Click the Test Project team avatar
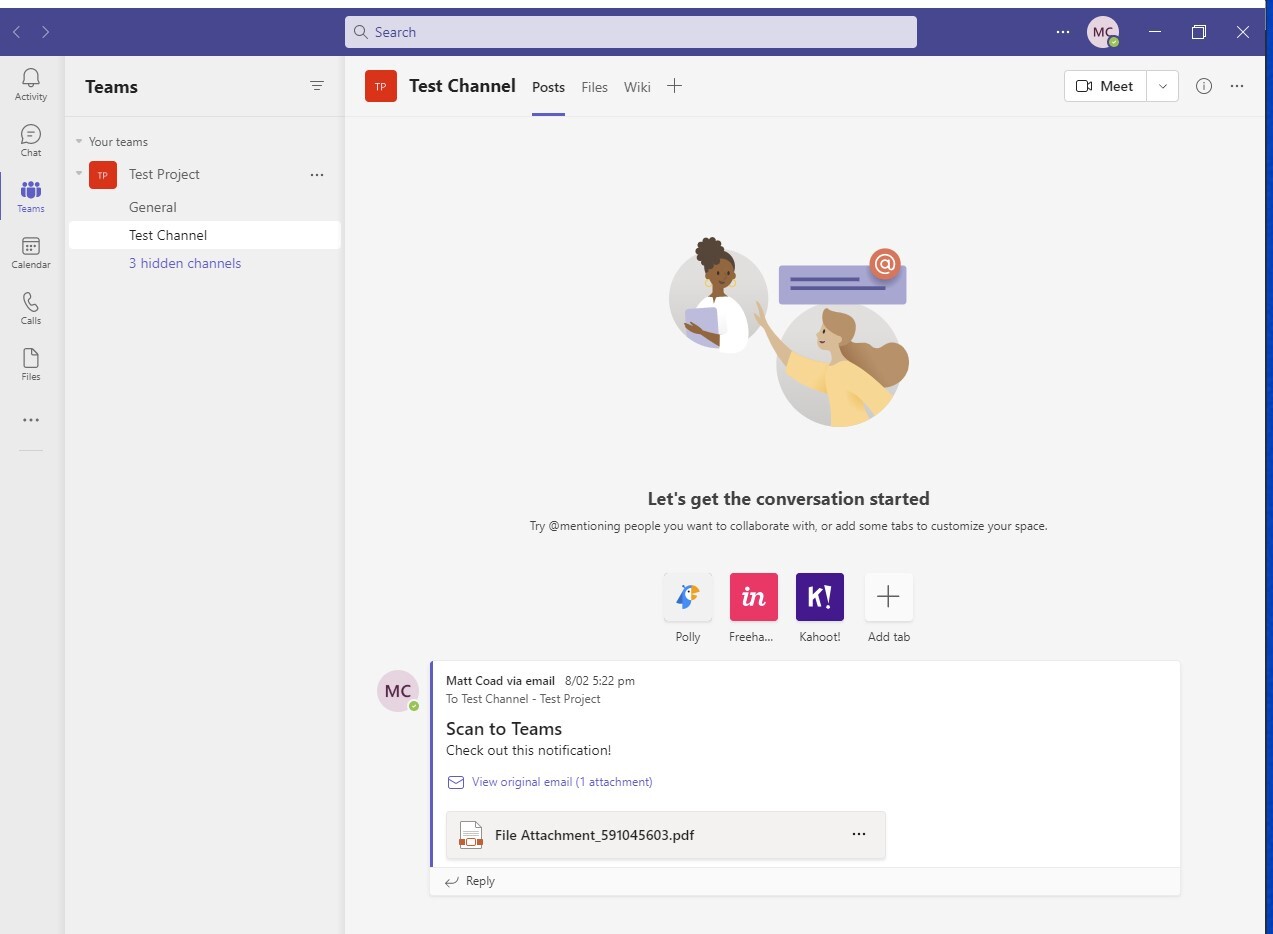 (x=102, y=174)
